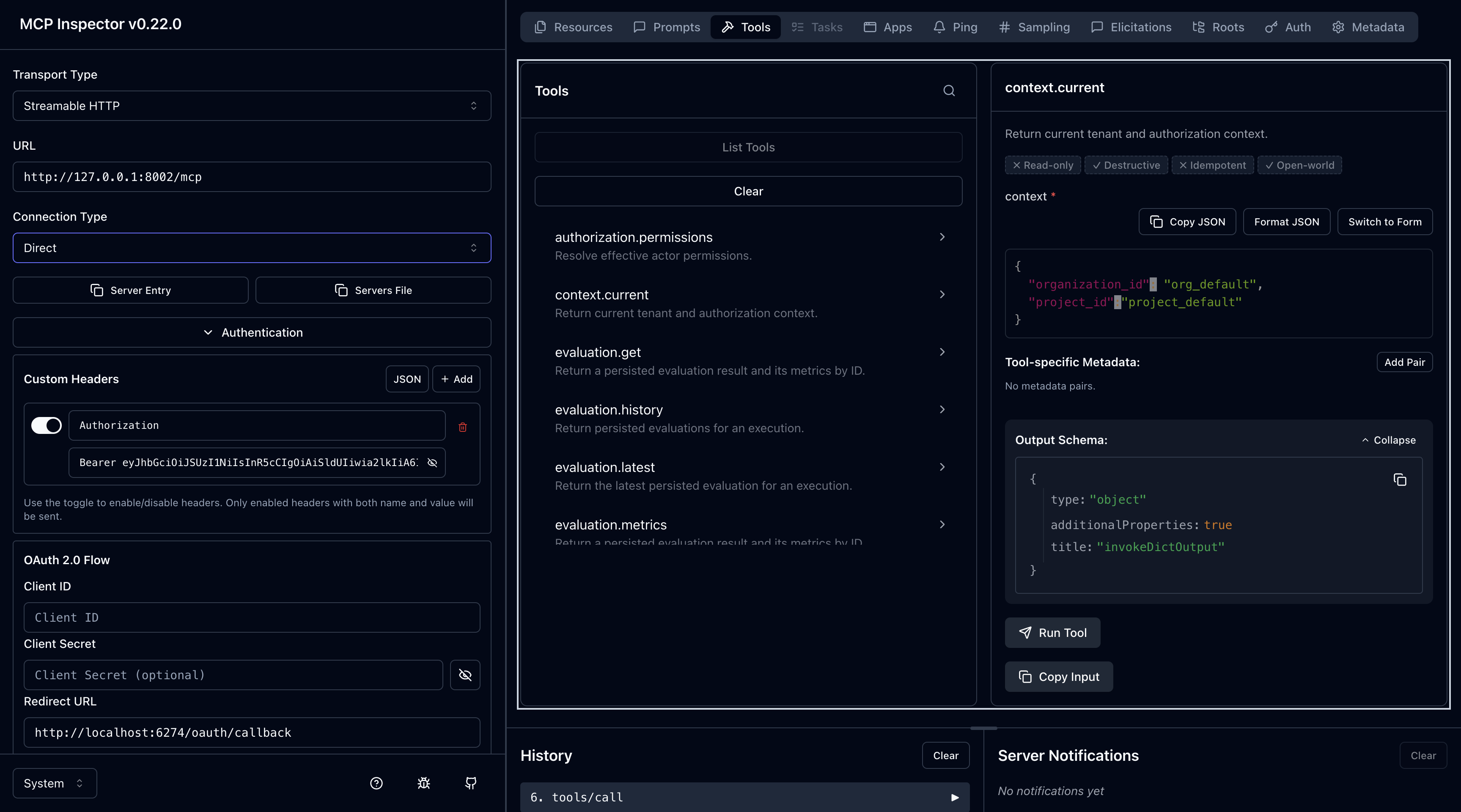Click the Format JSON button

pyautogui.click(x=1287, y=222)
